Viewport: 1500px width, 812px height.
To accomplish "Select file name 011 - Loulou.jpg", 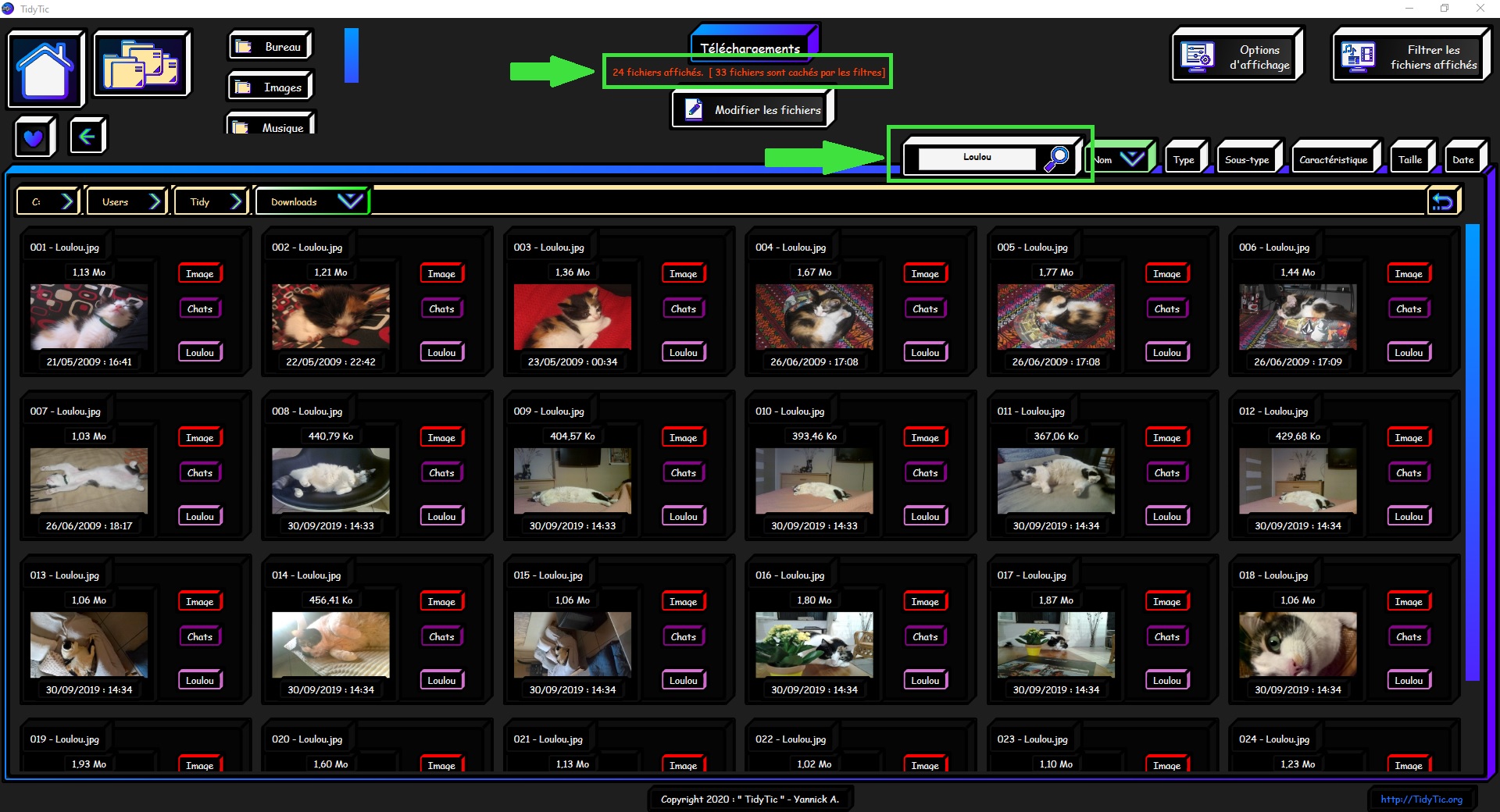I will [x=1030, y=411].
